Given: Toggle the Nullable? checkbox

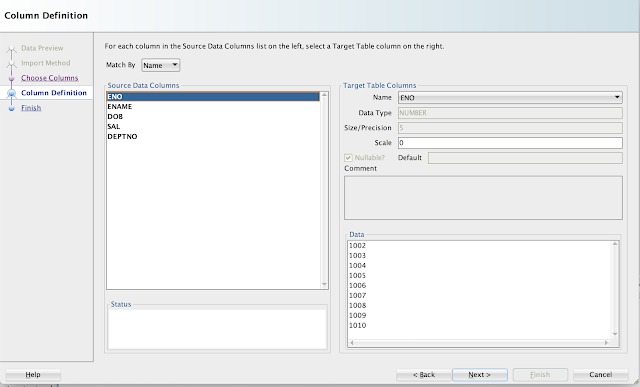Looking at the screenshot, I should [x=348, y=158].
